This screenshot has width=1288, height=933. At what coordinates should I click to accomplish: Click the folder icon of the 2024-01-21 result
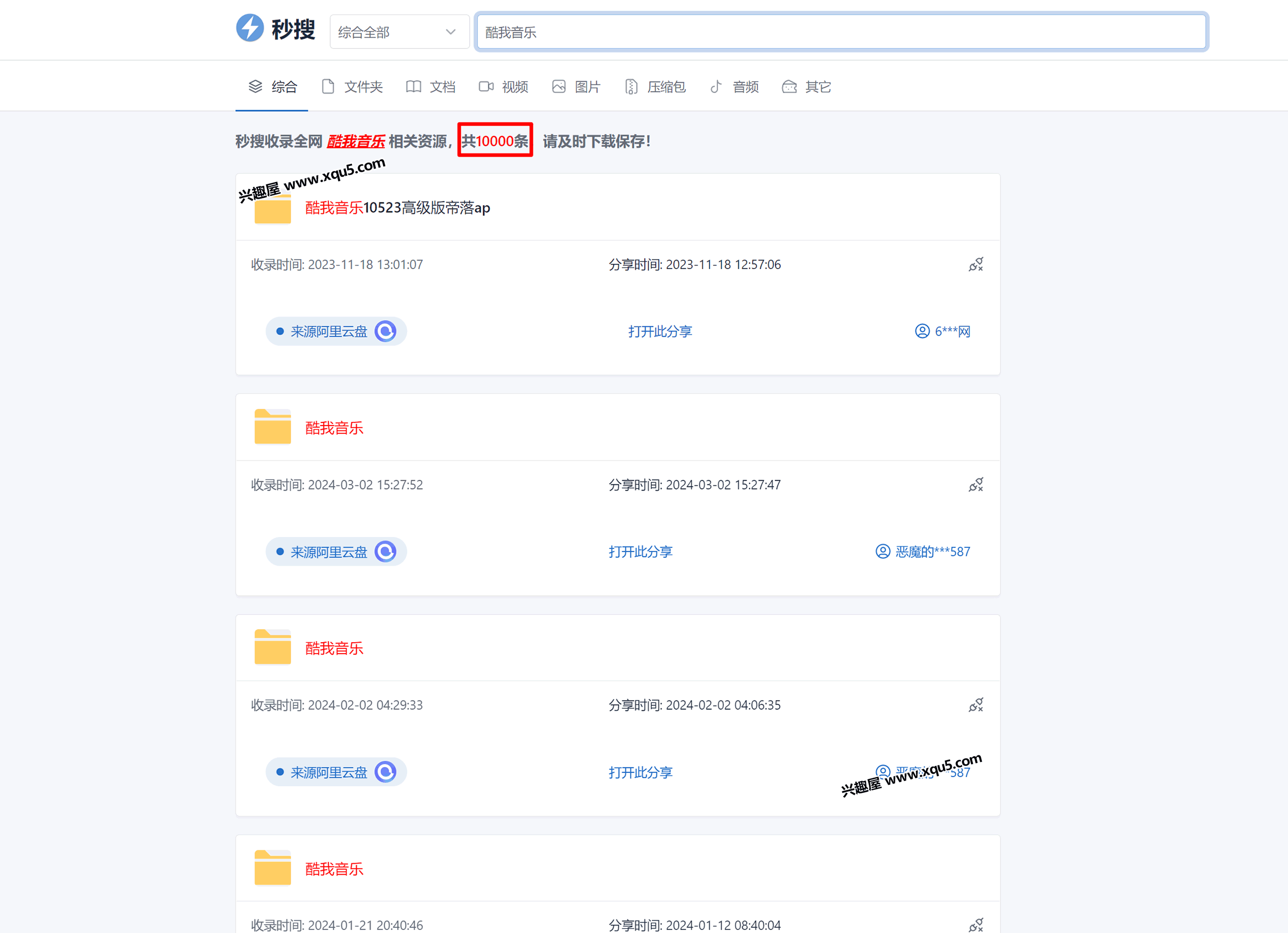pyautogui.click(x=273, y=868)
